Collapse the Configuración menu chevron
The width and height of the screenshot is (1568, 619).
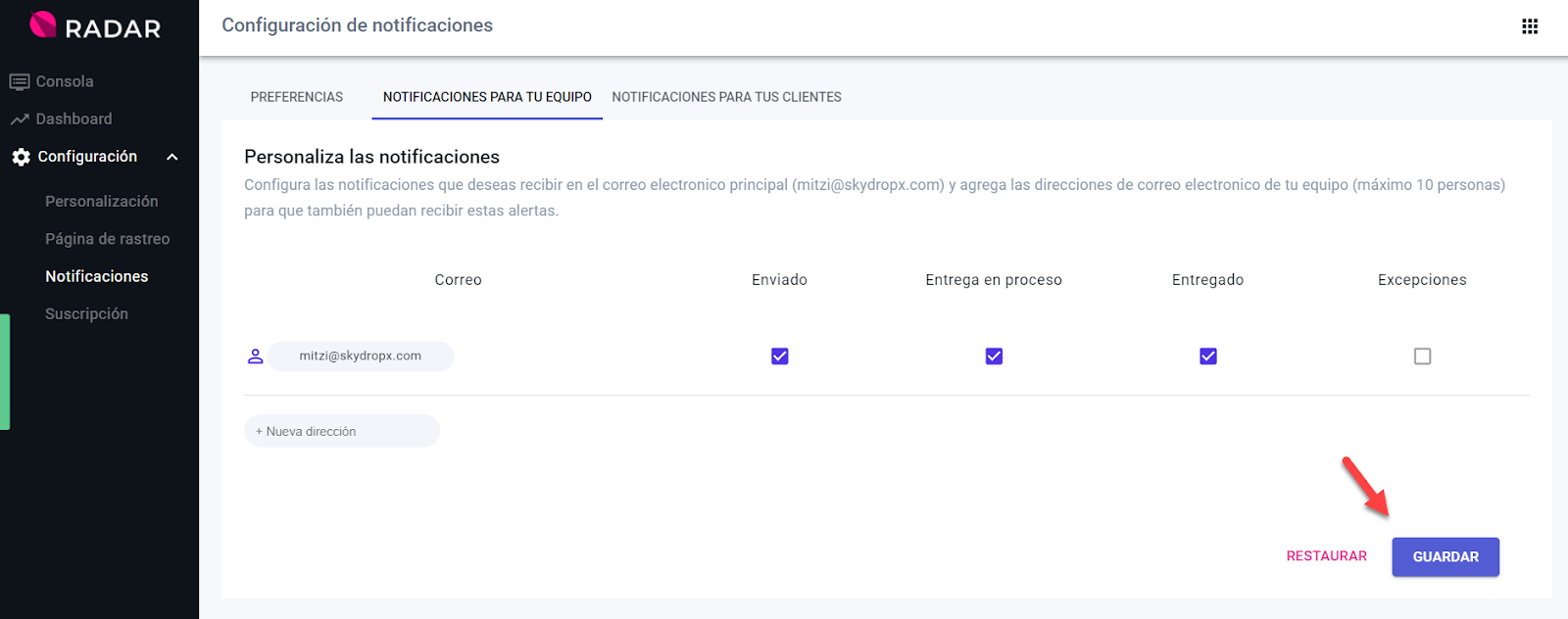pyautogui.click(x=172, y=157)
